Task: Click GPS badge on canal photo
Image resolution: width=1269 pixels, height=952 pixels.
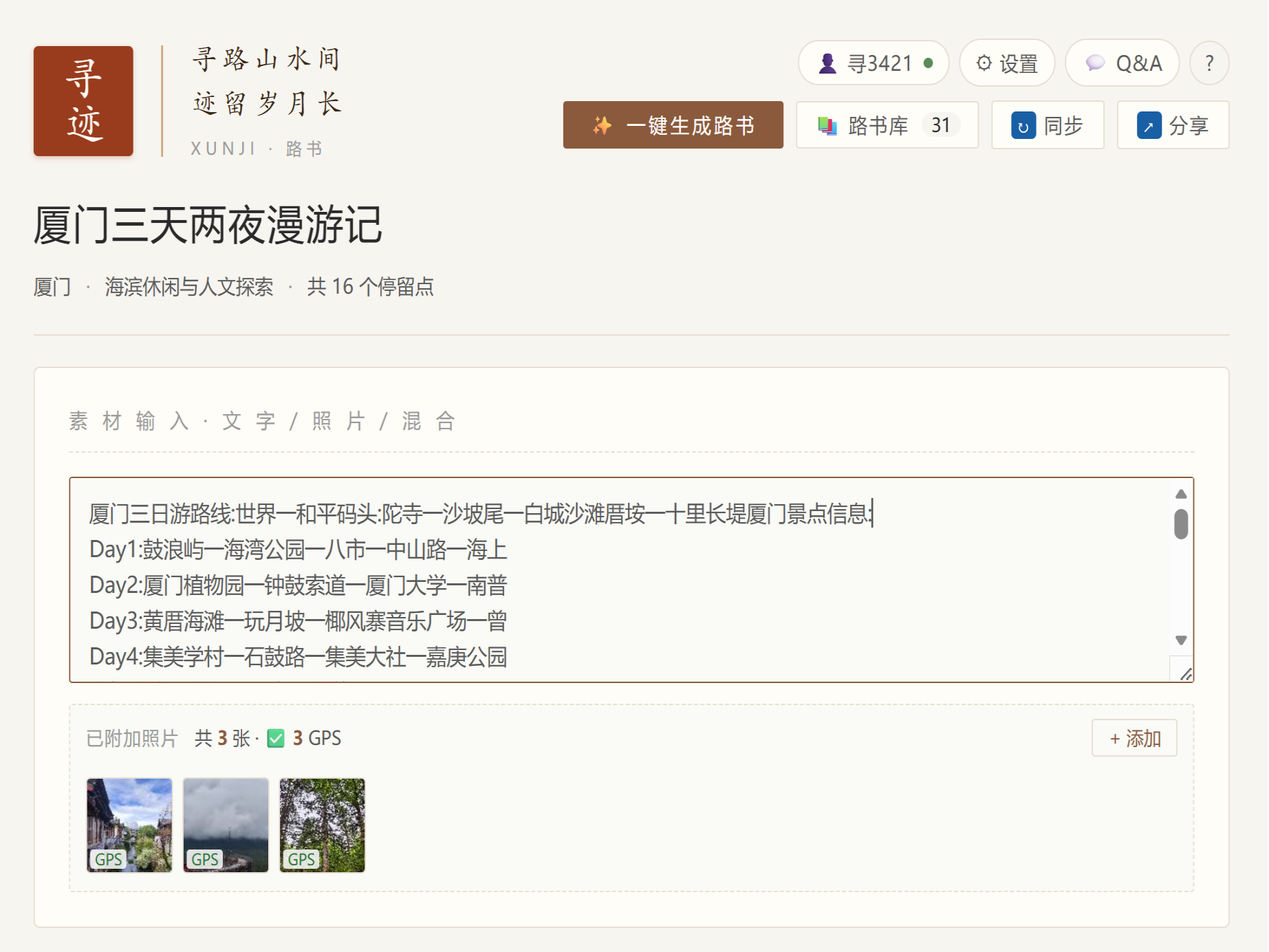Action: point(108,859)
